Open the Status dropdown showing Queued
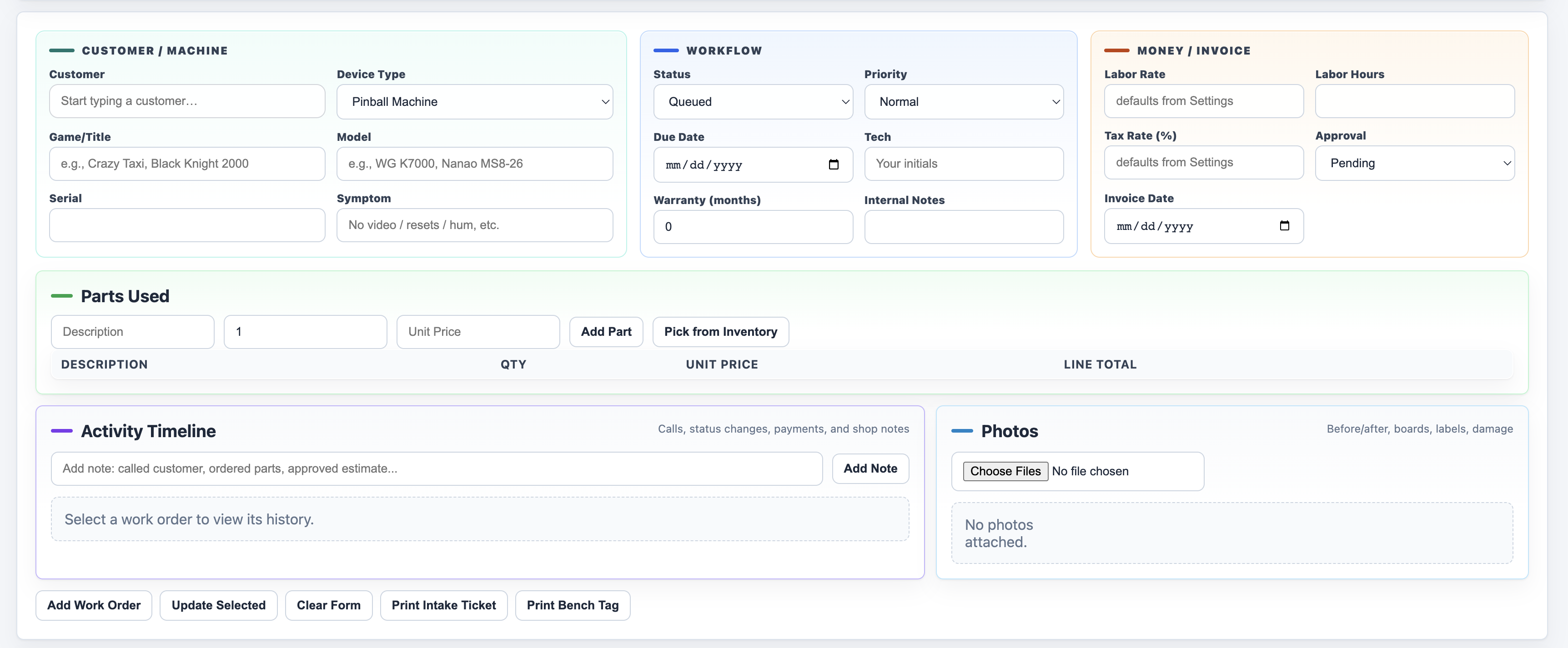 tap(753, 102)
